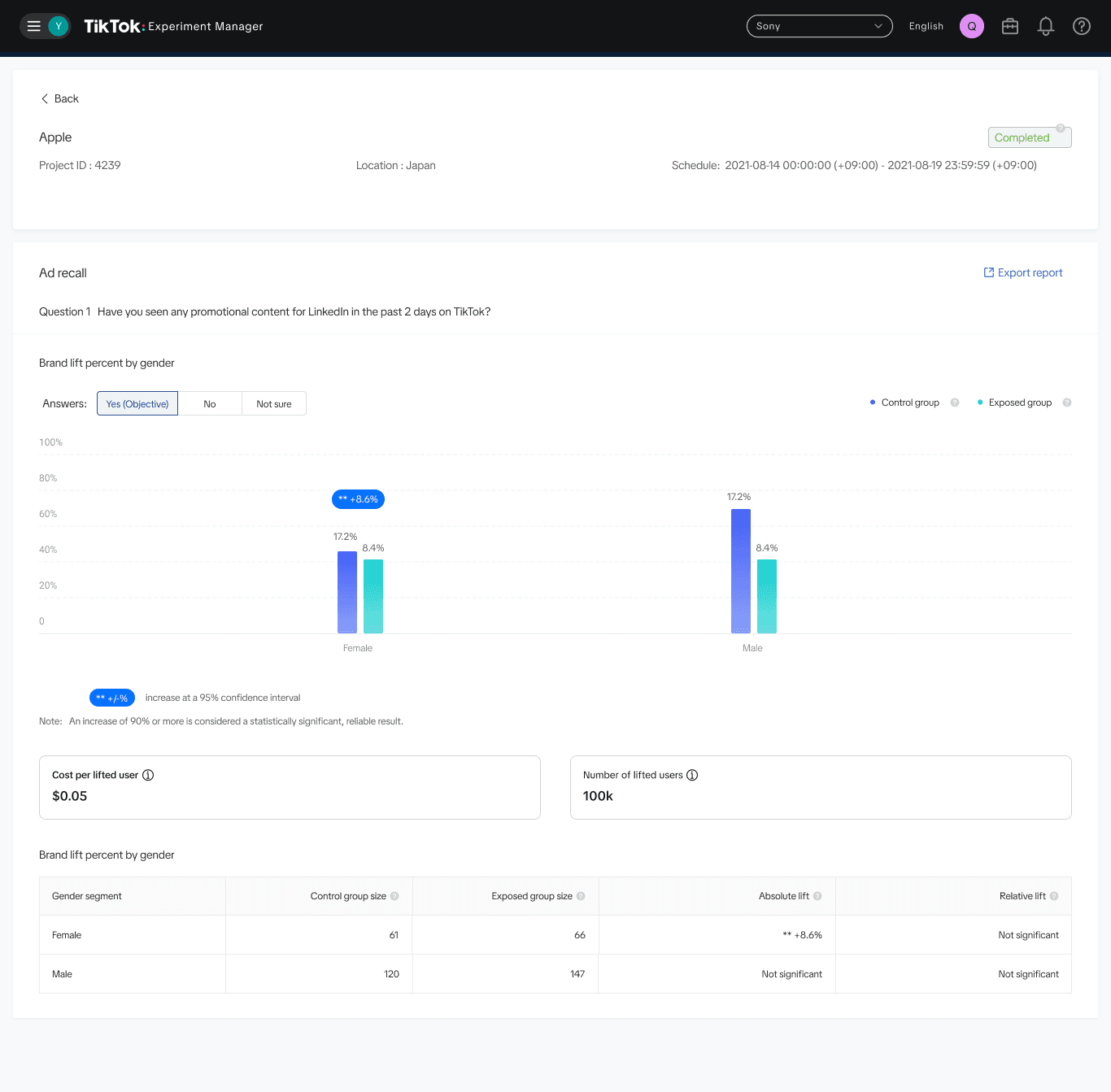
Task: Click the 'Location : Japan' text
Action: (396, 165)
